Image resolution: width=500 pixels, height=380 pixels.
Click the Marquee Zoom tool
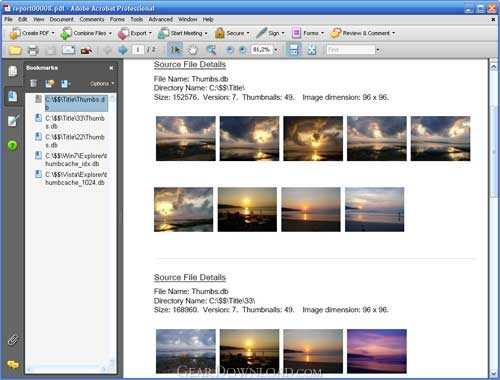tap(211, 50)
